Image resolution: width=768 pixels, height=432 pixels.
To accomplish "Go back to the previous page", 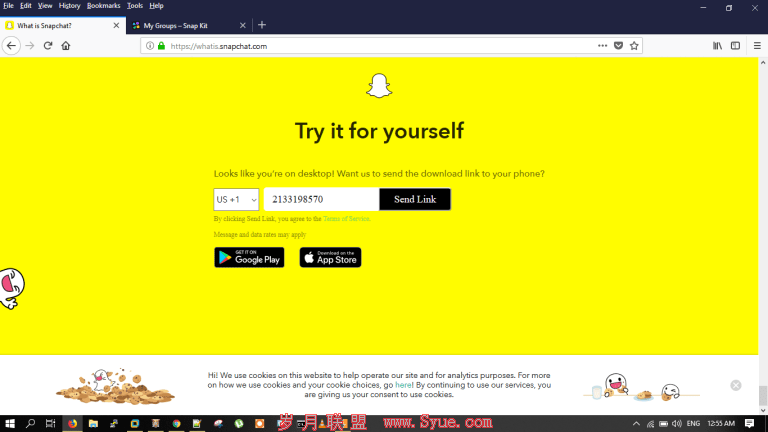I will pos(11,46).
